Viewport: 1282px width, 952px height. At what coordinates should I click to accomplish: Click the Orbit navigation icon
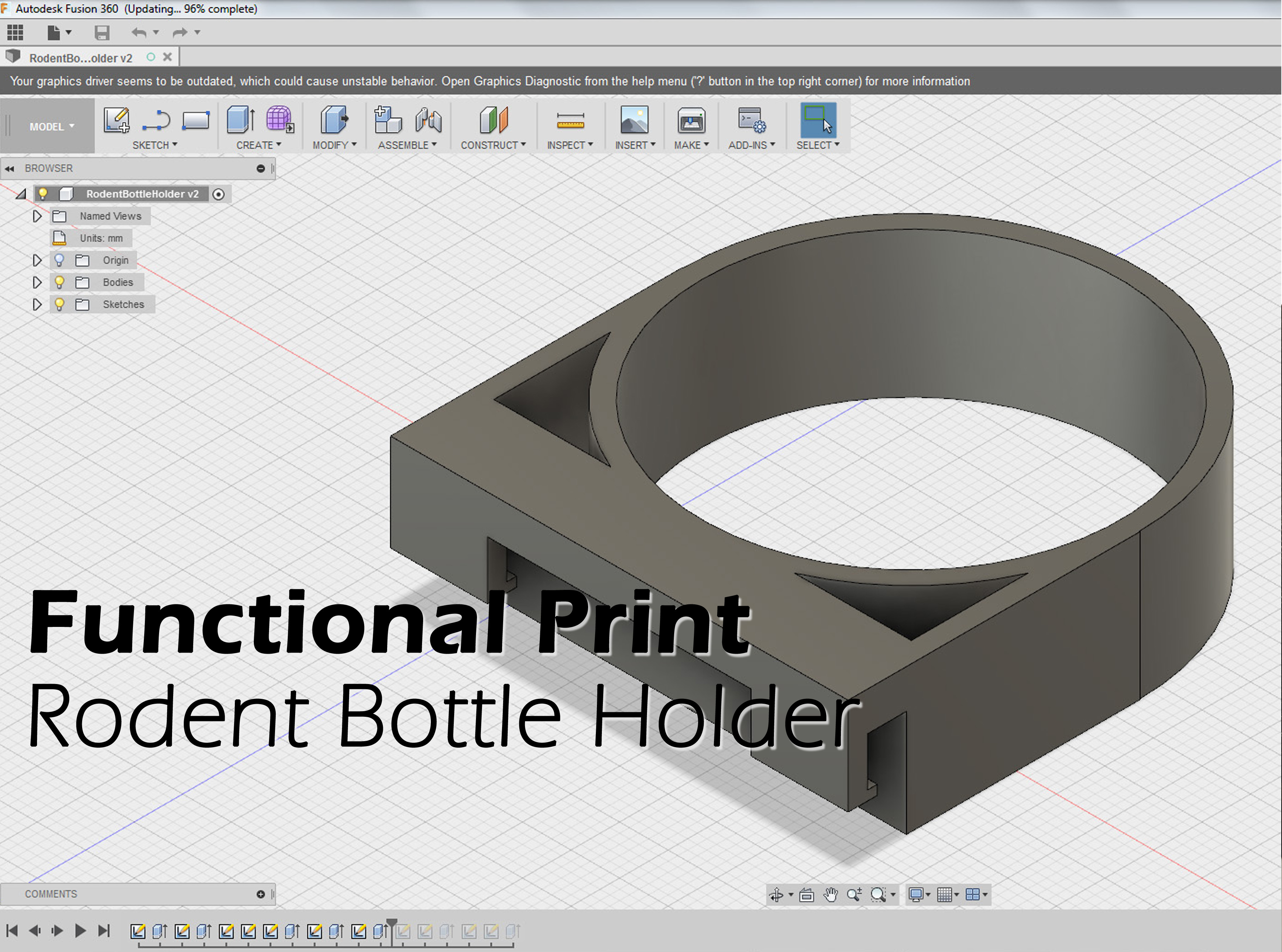[x=776, y=895]
